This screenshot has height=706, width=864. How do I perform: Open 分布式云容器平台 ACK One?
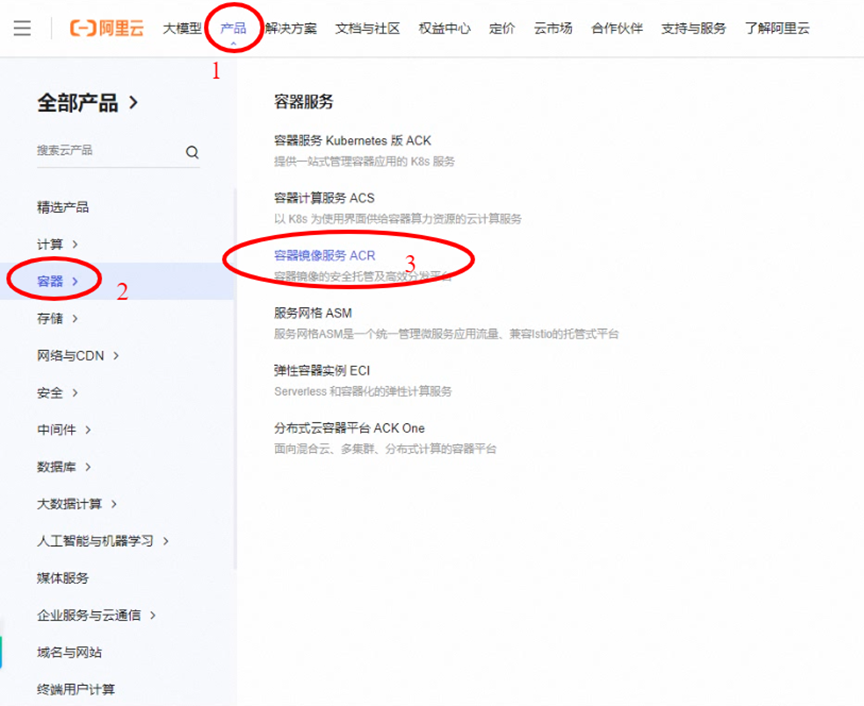coord(349,428)
